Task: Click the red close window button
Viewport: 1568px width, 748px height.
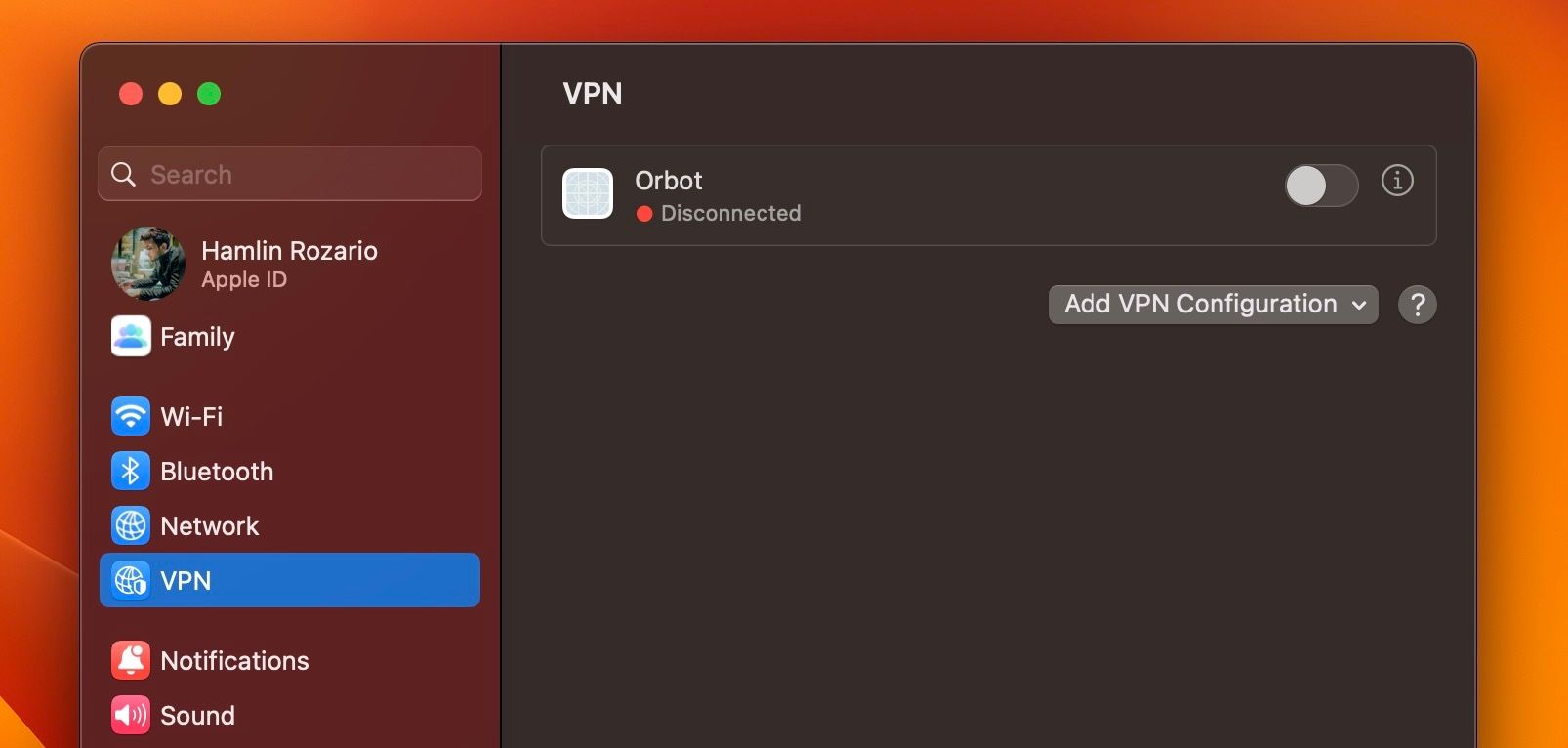Action: coord(131,94)
